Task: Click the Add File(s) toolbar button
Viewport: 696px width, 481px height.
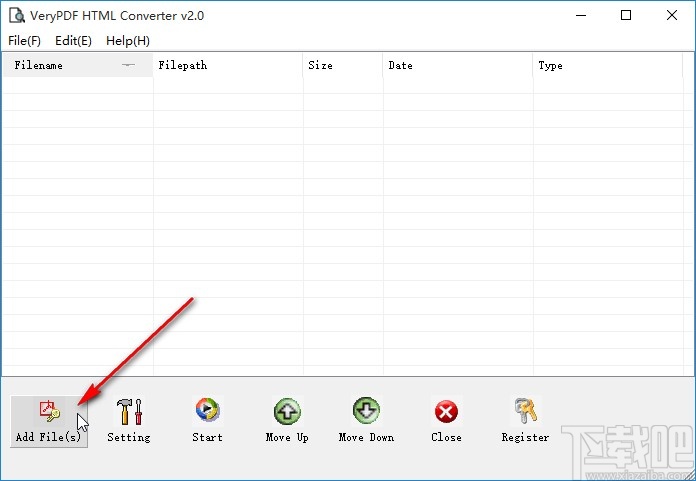Action: pyautogui.click(x=49, y=421)
